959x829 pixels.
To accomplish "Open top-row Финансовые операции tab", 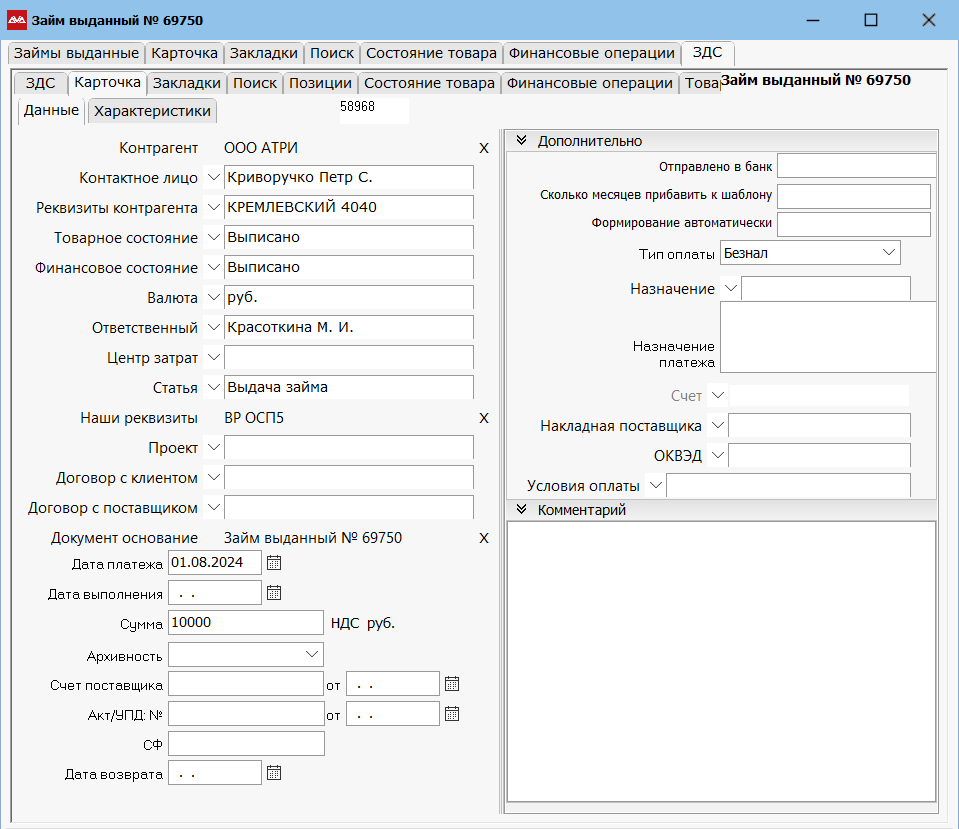I will 591,53.
